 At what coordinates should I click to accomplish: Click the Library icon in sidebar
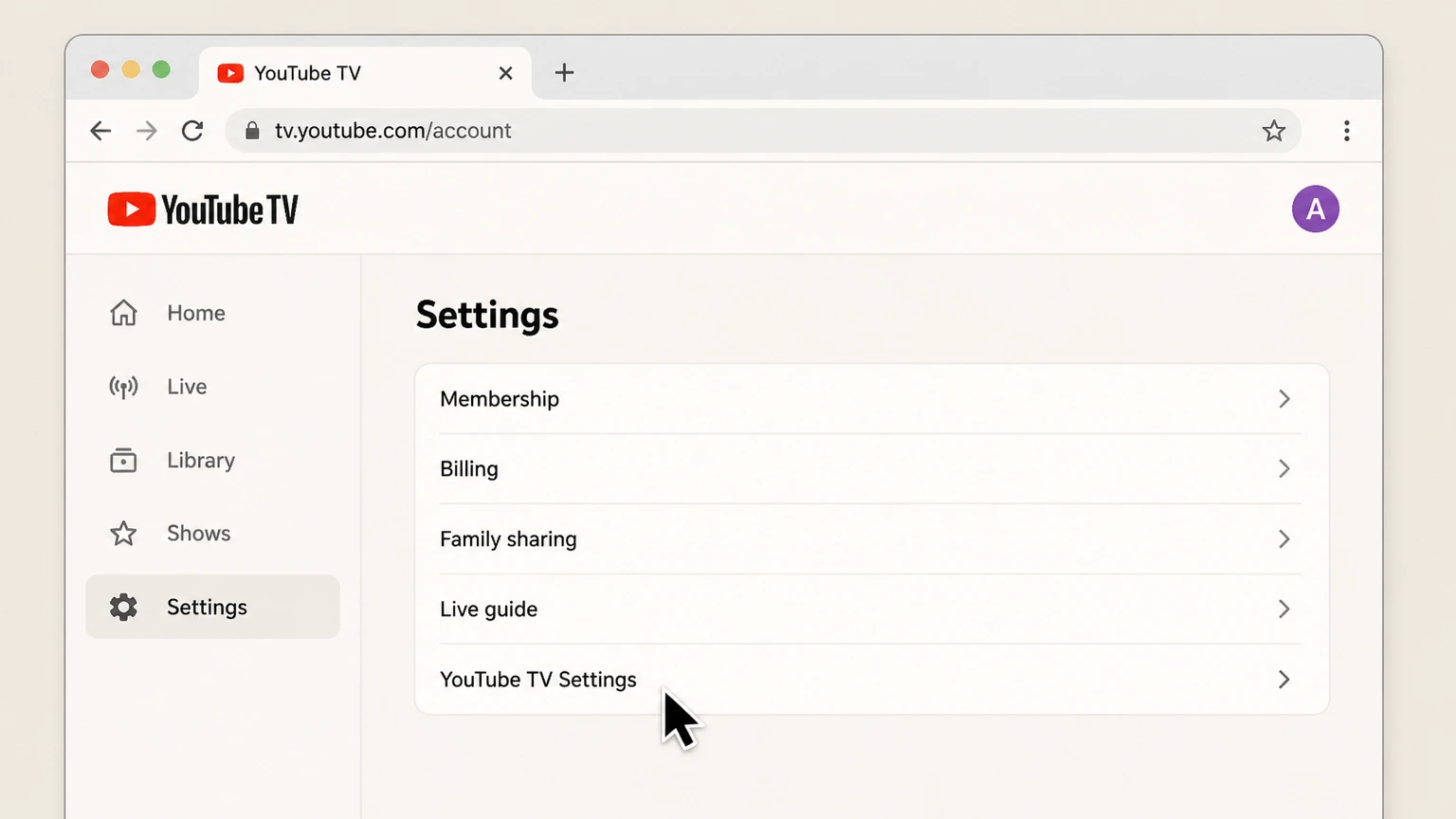(x=123, y=460)
